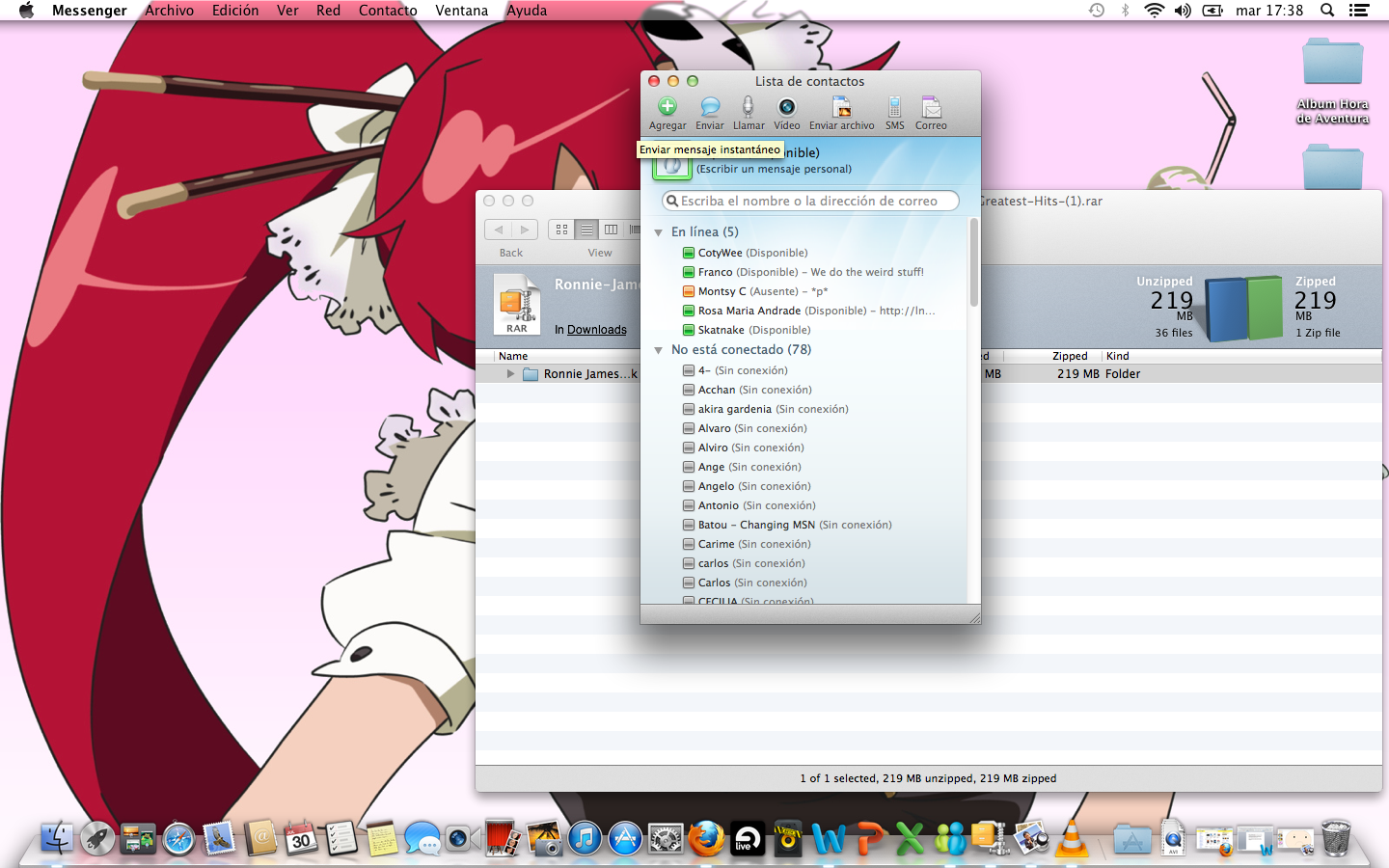Open the Archivo menu
1389x868 pixels.
click(169, 11)
